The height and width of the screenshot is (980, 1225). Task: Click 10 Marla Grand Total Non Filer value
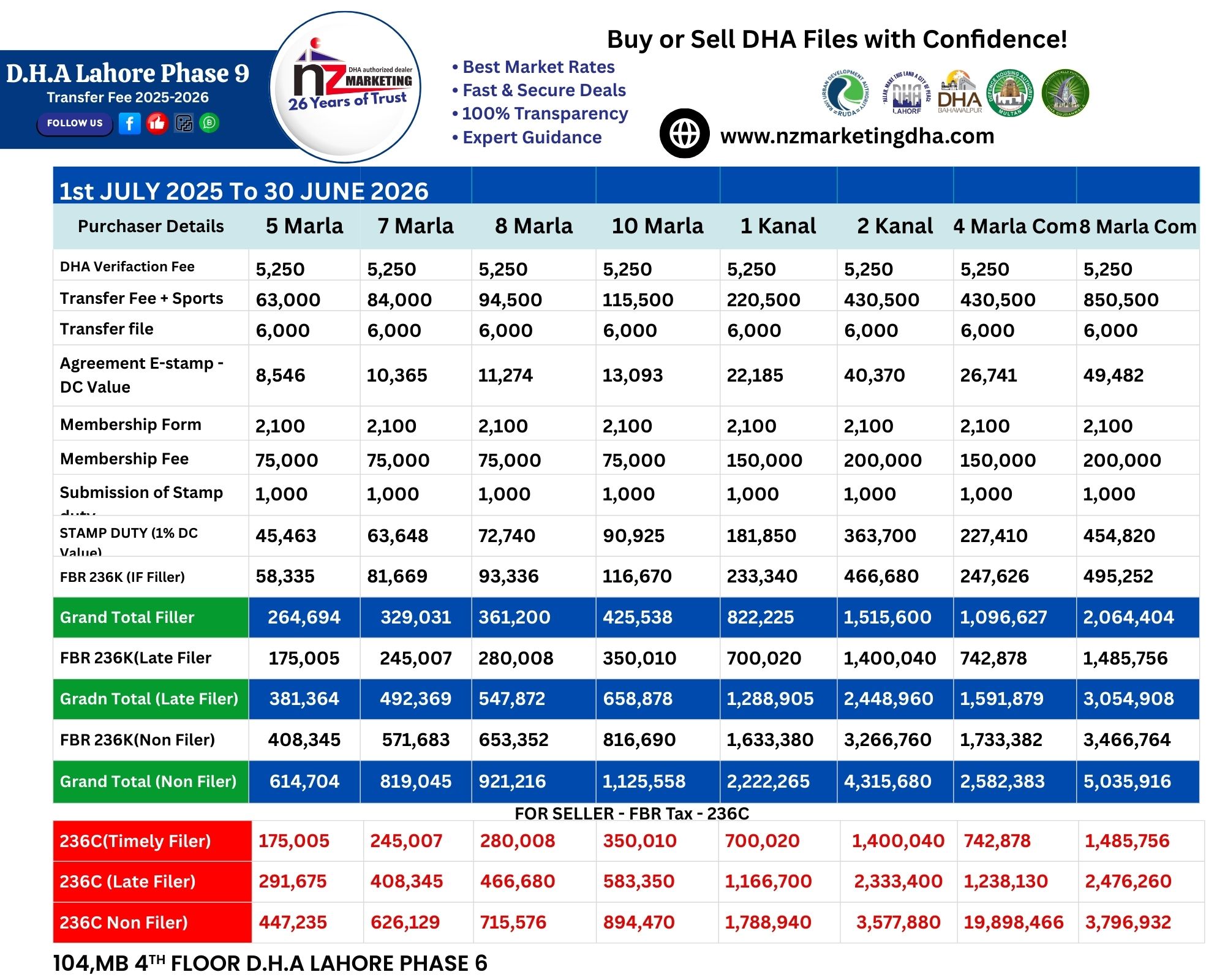(644, 782)
